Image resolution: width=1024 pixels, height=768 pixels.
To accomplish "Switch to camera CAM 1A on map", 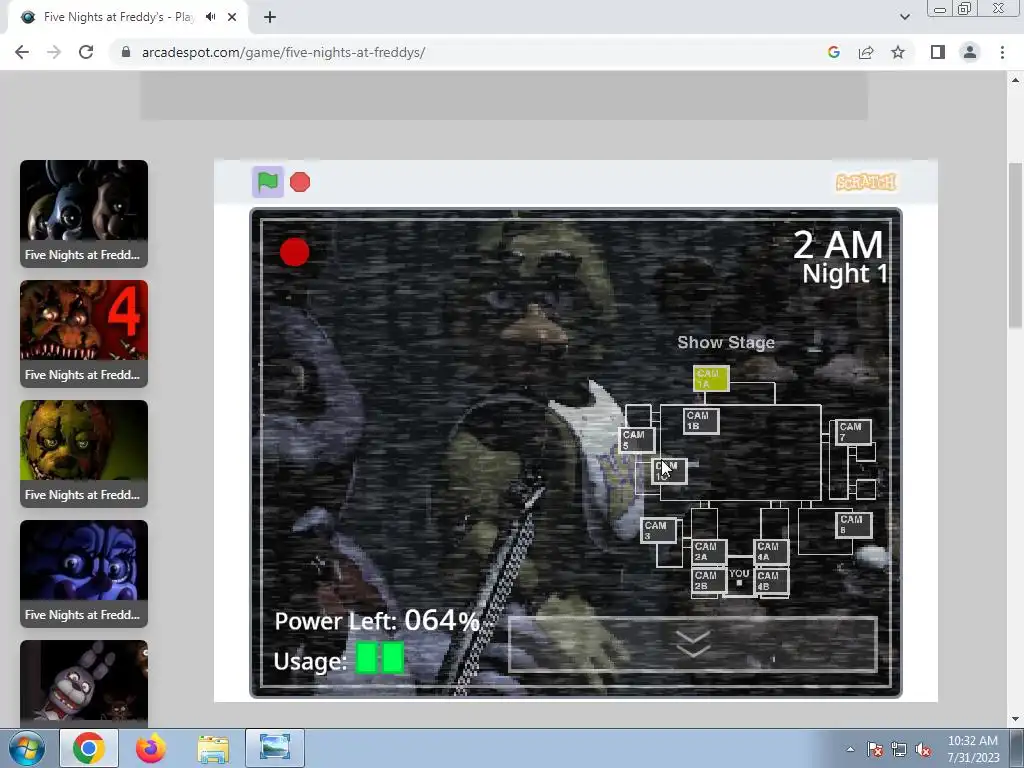I will click(x=711, y=378).
